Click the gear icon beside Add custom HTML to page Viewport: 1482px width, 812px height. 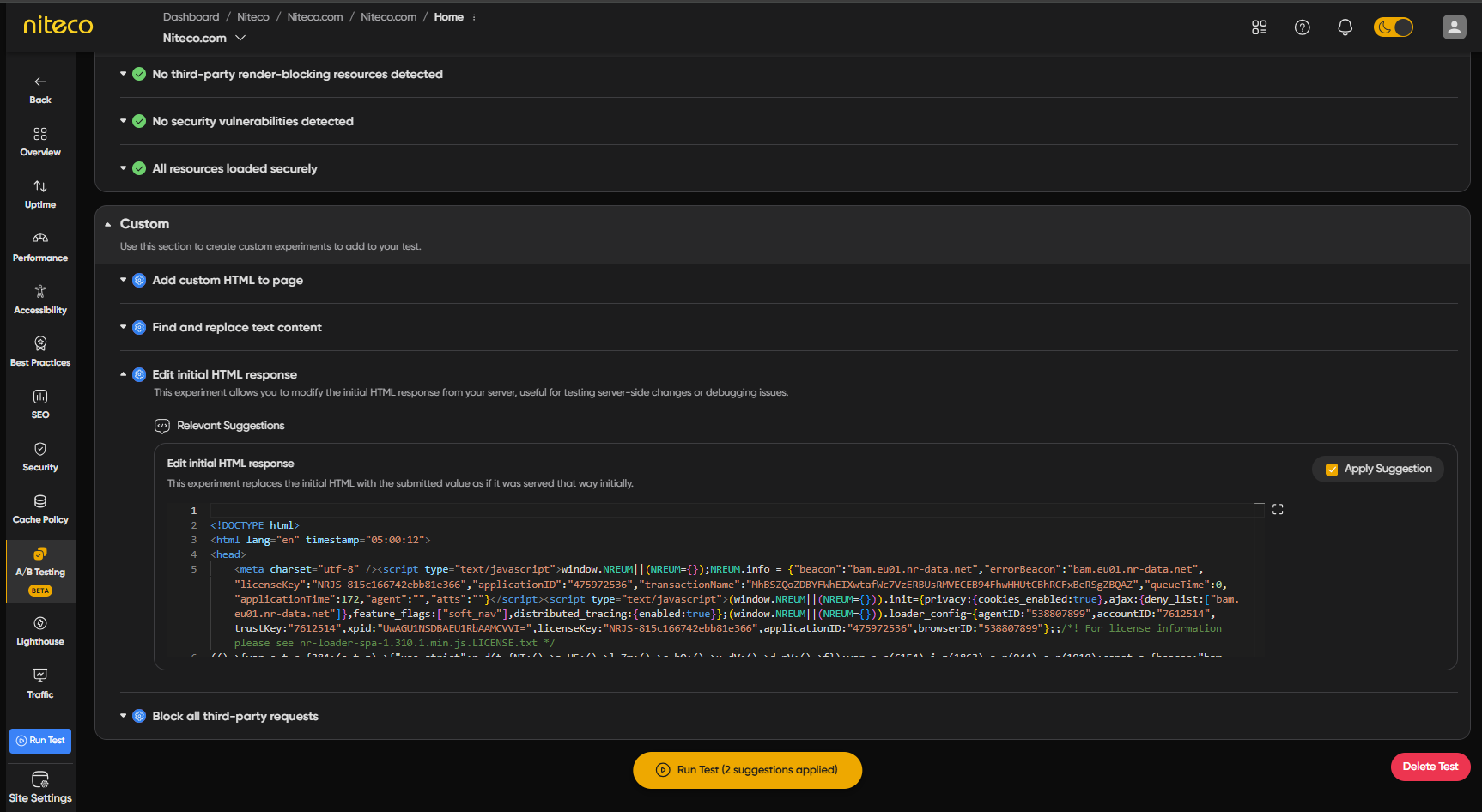tap(139, 280)
